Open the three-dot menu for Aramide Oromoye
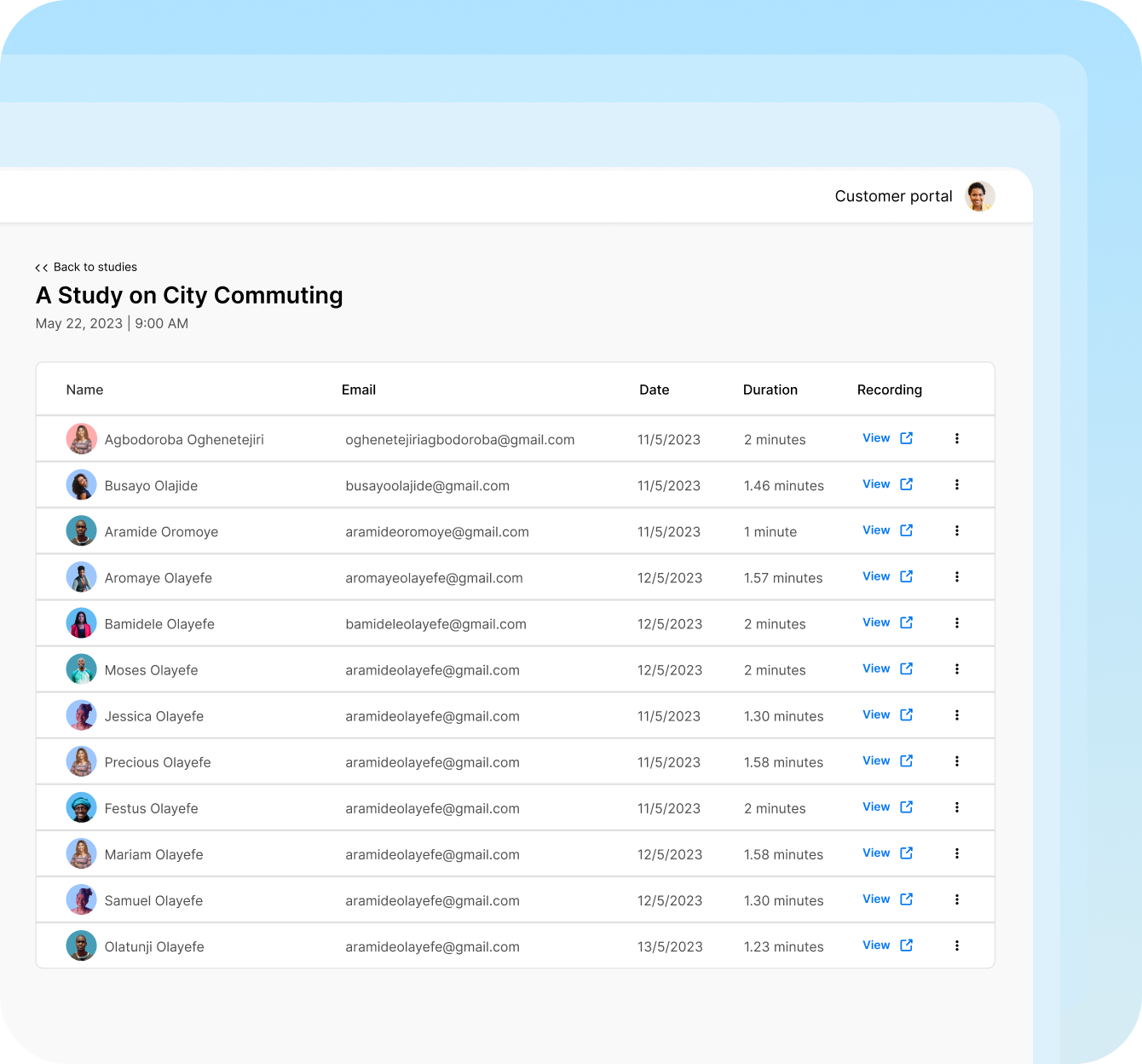Image resolution: width=1142 pixels, height=1064 pixels. [957, 530]
